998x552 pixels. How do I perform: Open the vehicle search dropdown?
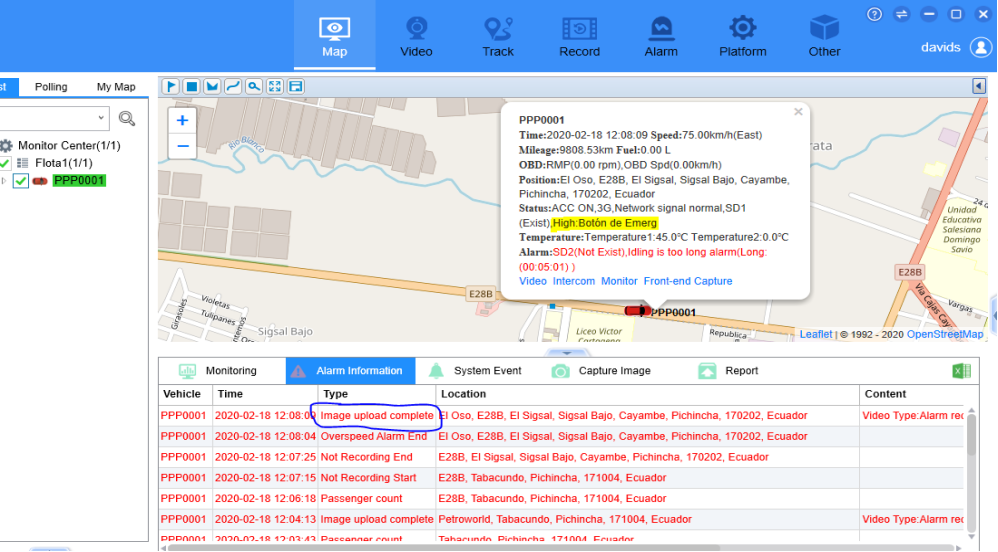(x=101, y=118)
